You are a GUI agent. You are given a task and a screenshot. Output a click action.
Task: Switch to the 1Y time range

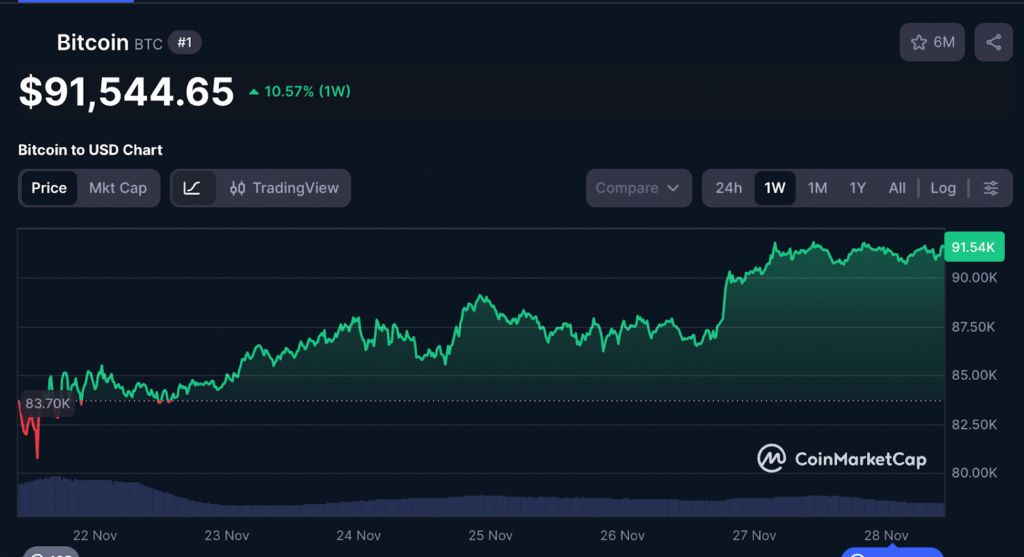coord(857,188)
